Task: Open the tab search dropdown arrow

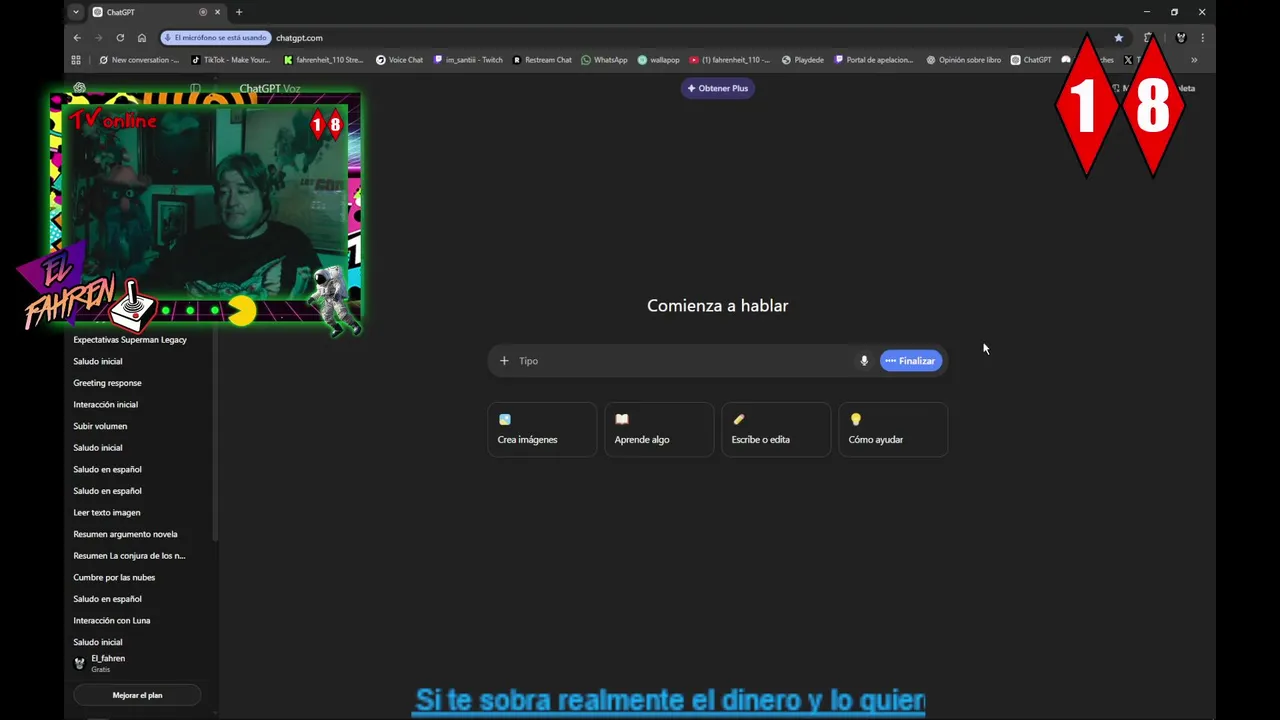Action: click(x=76, y=12)
